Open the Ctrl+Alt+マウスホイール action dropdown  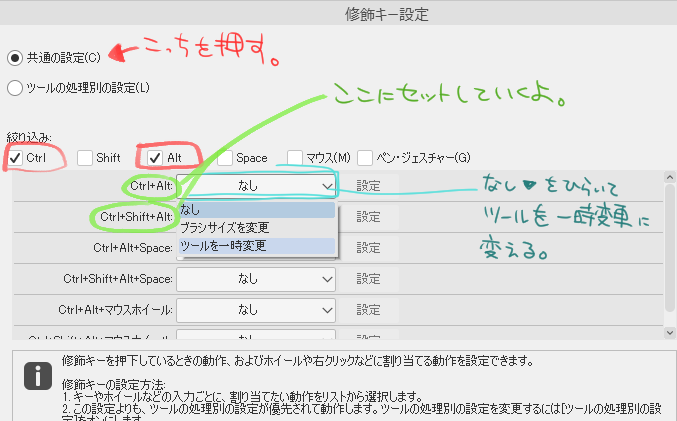pos(256,310)
